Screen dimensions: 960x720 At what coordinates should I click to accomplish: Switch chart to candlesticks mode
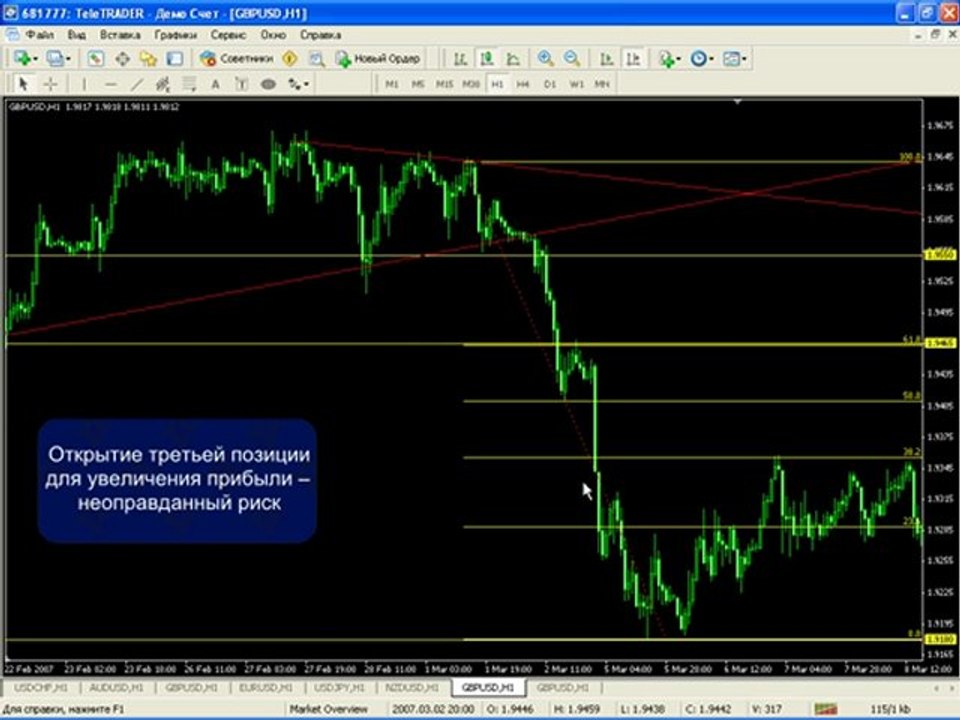487,59
